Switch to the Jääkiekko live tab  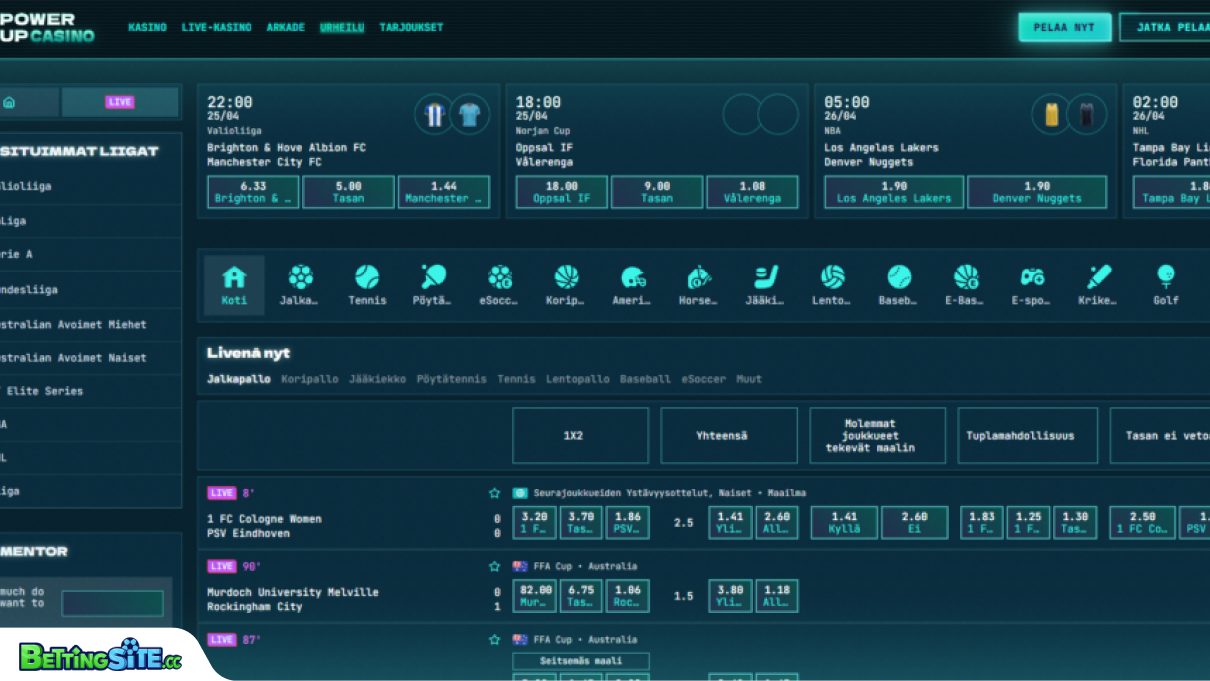click(x=378, y=379)
